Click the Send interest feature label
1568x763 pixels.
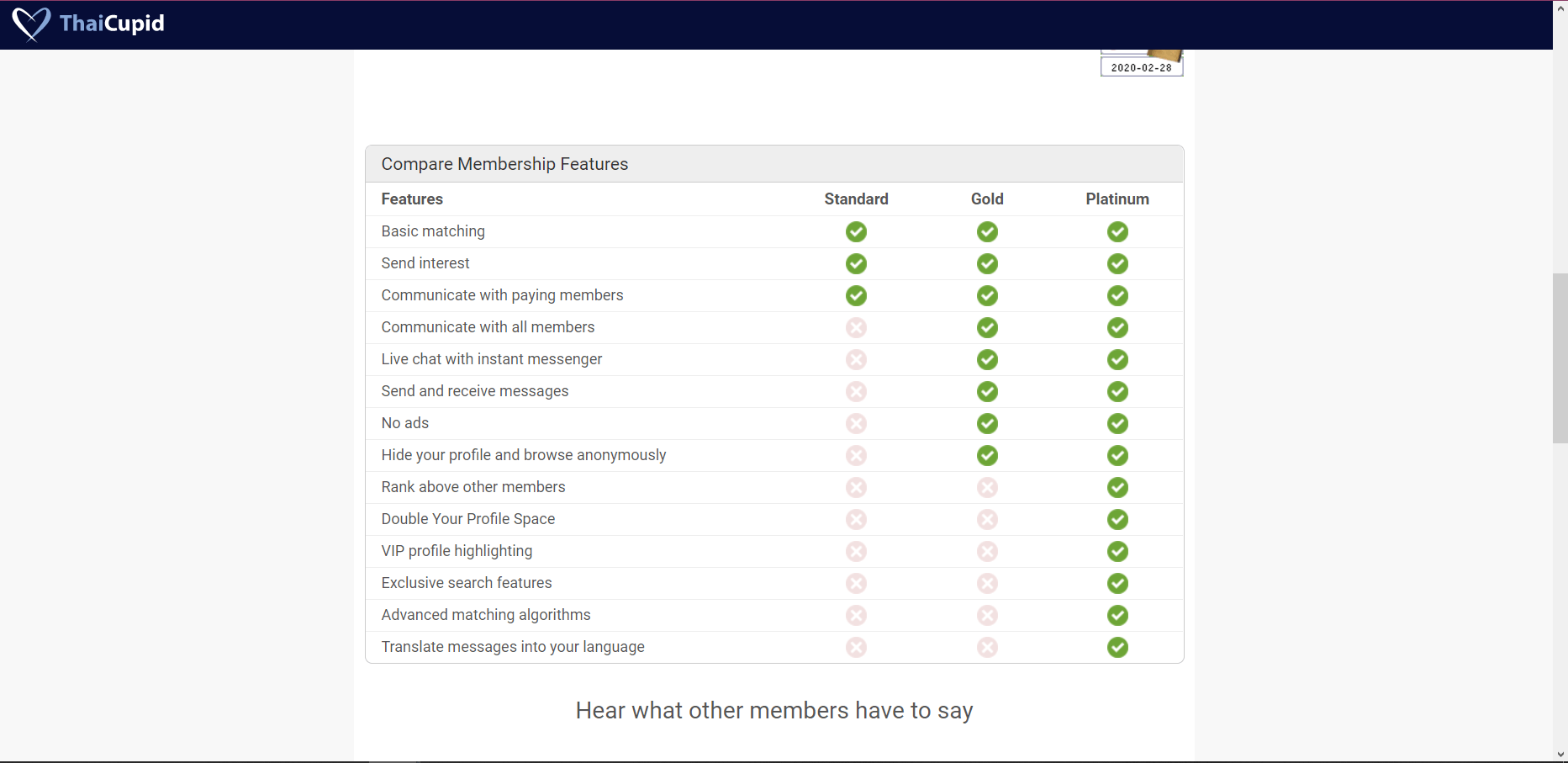point(425,263)
